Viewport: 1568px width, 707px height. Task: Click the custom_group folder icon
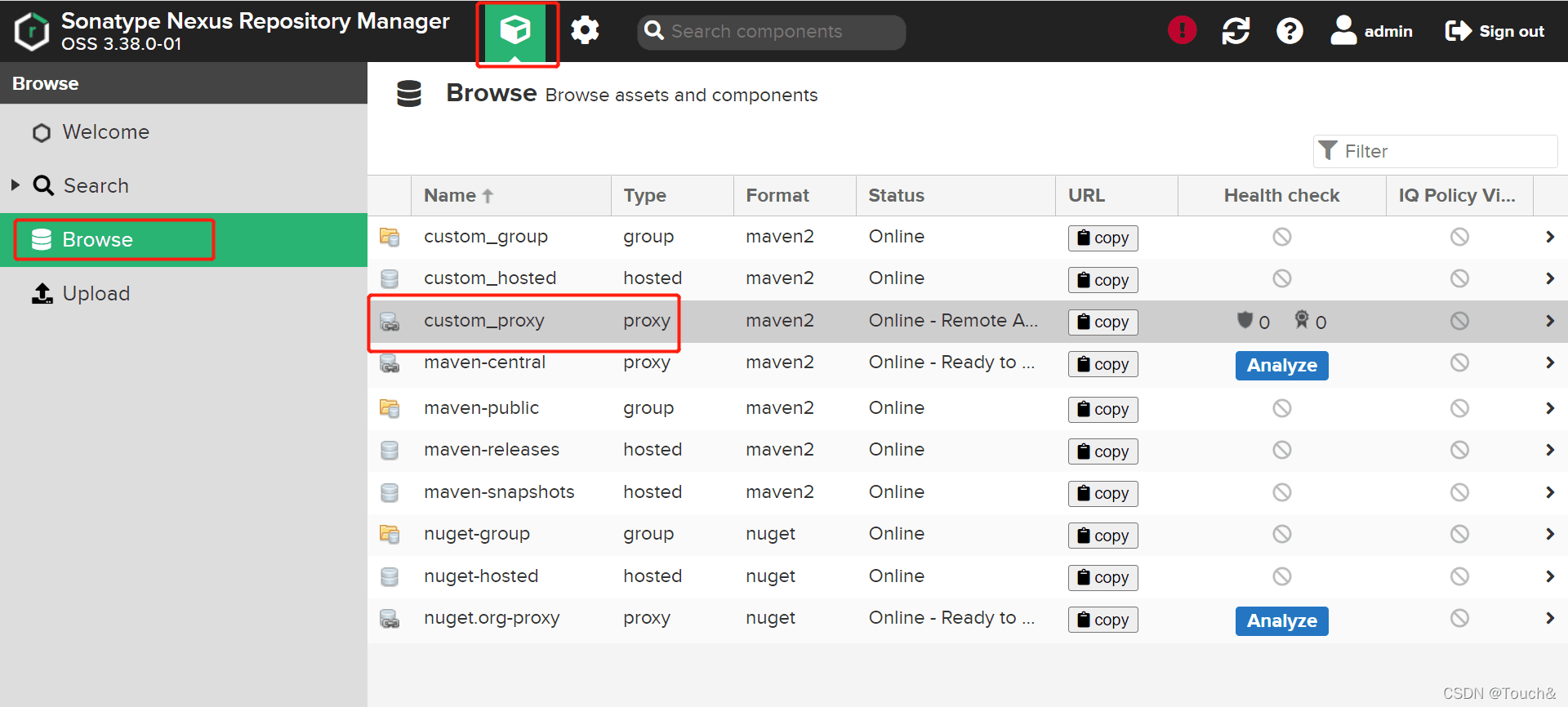pyautogui.click(x=390, y=237)
